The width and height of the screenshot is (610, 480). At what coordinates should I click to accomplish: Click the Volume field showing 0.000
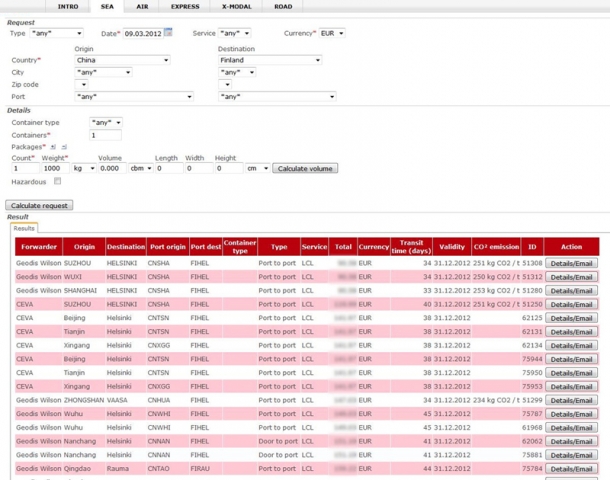click(112, 168)
